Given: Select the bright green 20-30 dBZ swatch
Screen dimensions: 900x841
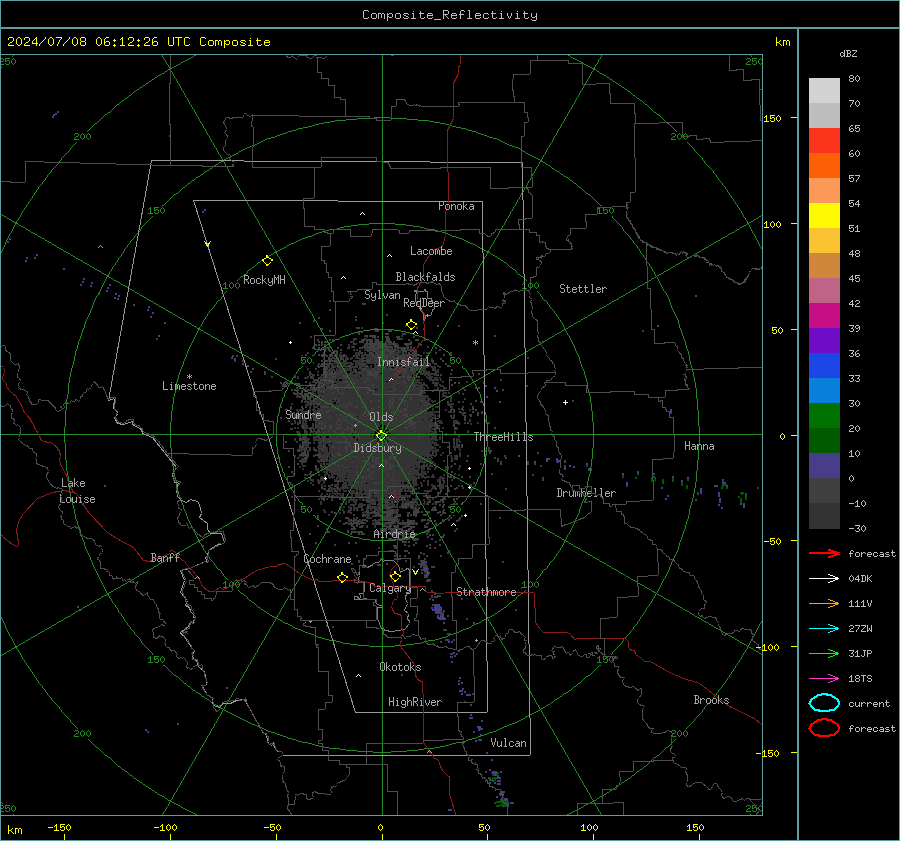Looking at the screenshot, I should [x=824, y=415].
